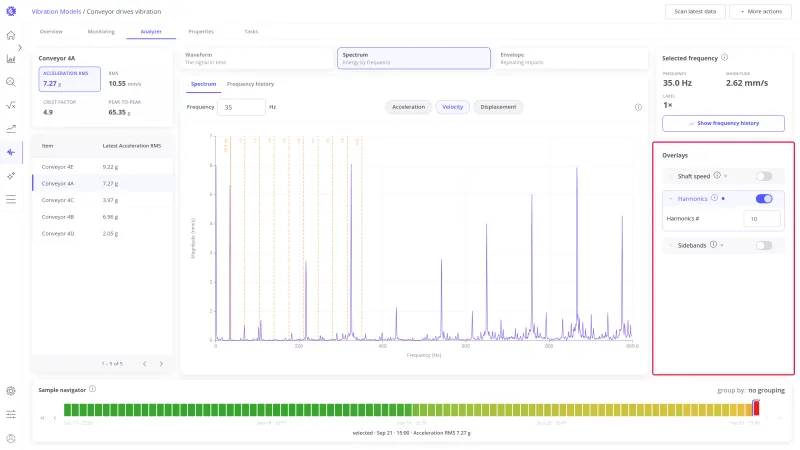Select the first green sample in the navigator
This screenshot has height=450, width=800.
67,409
